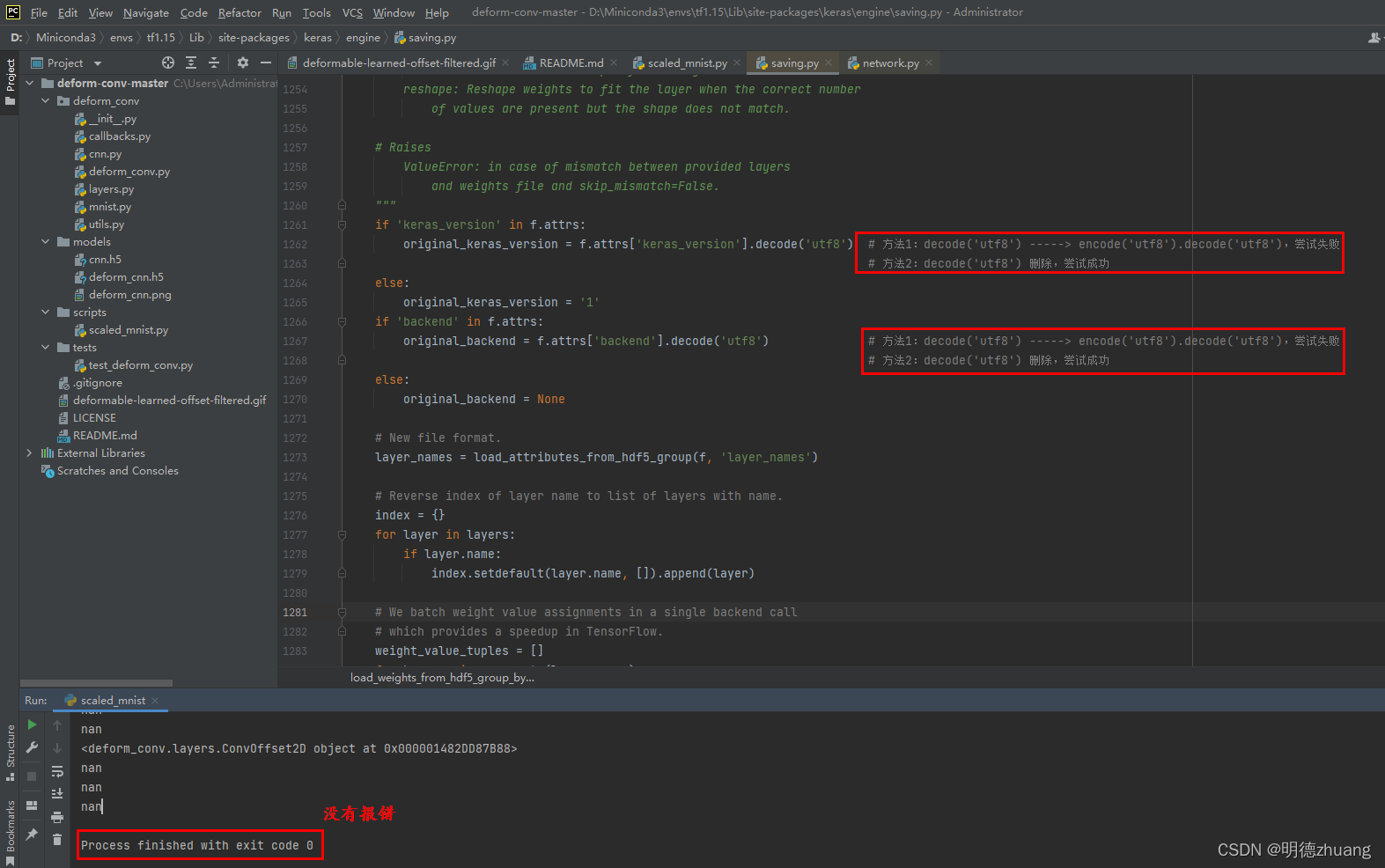Click site-packages in breadcrumb path

click(x=254, y=38)
